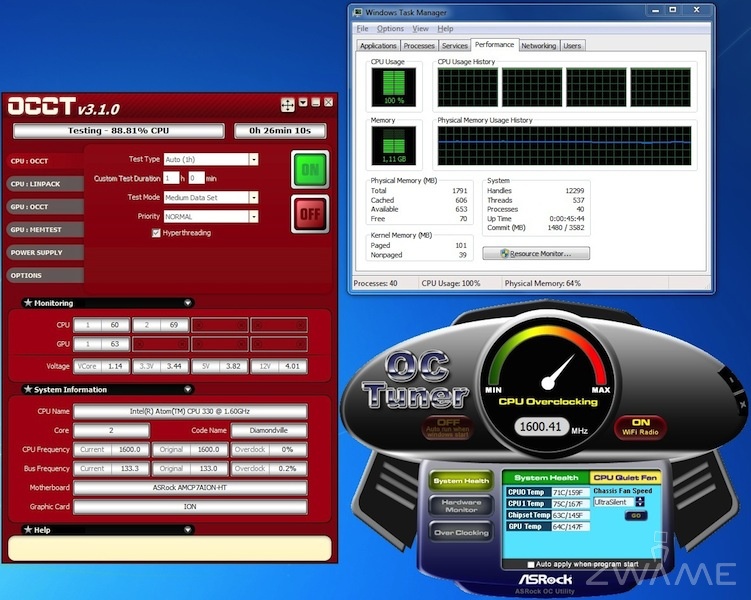Click the System Health button in OC Tuner

coord(461,480)
